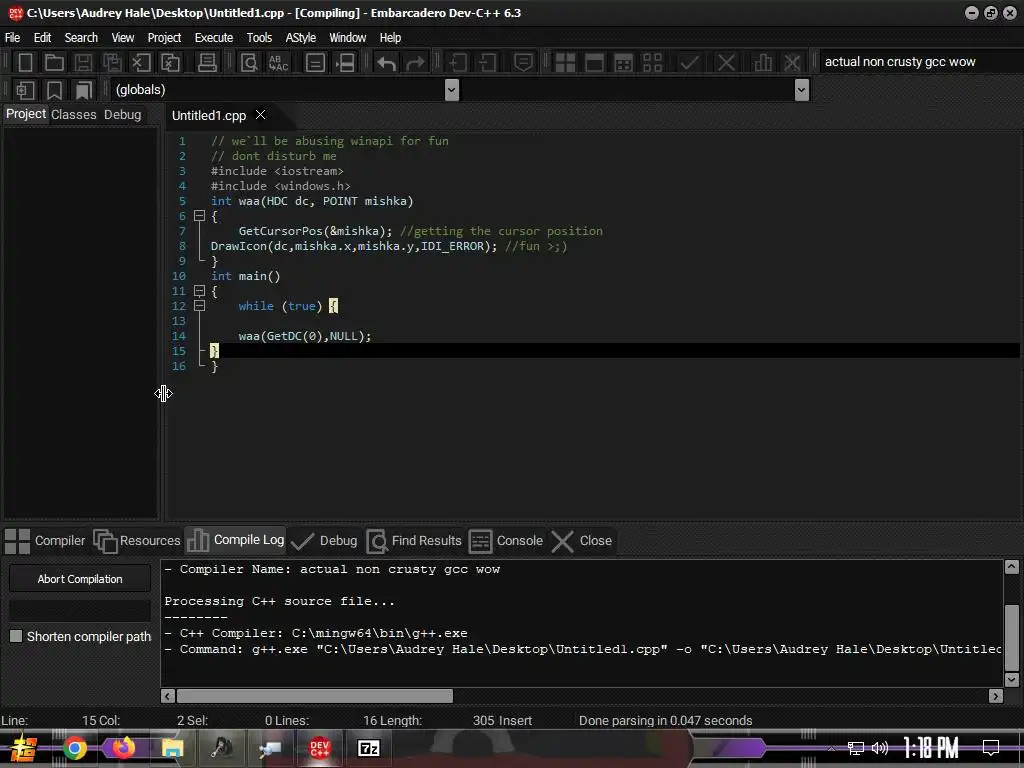Click the Stop Execution X icon
Image resolution: width=1024 pixels, height=768 pixels.
click(726, 63)
